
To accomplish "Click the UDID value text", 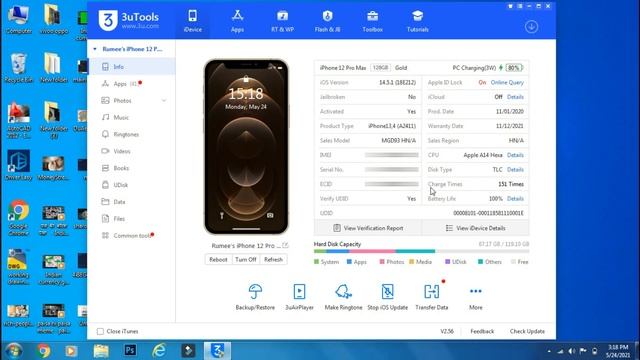I will coord(488,213).
